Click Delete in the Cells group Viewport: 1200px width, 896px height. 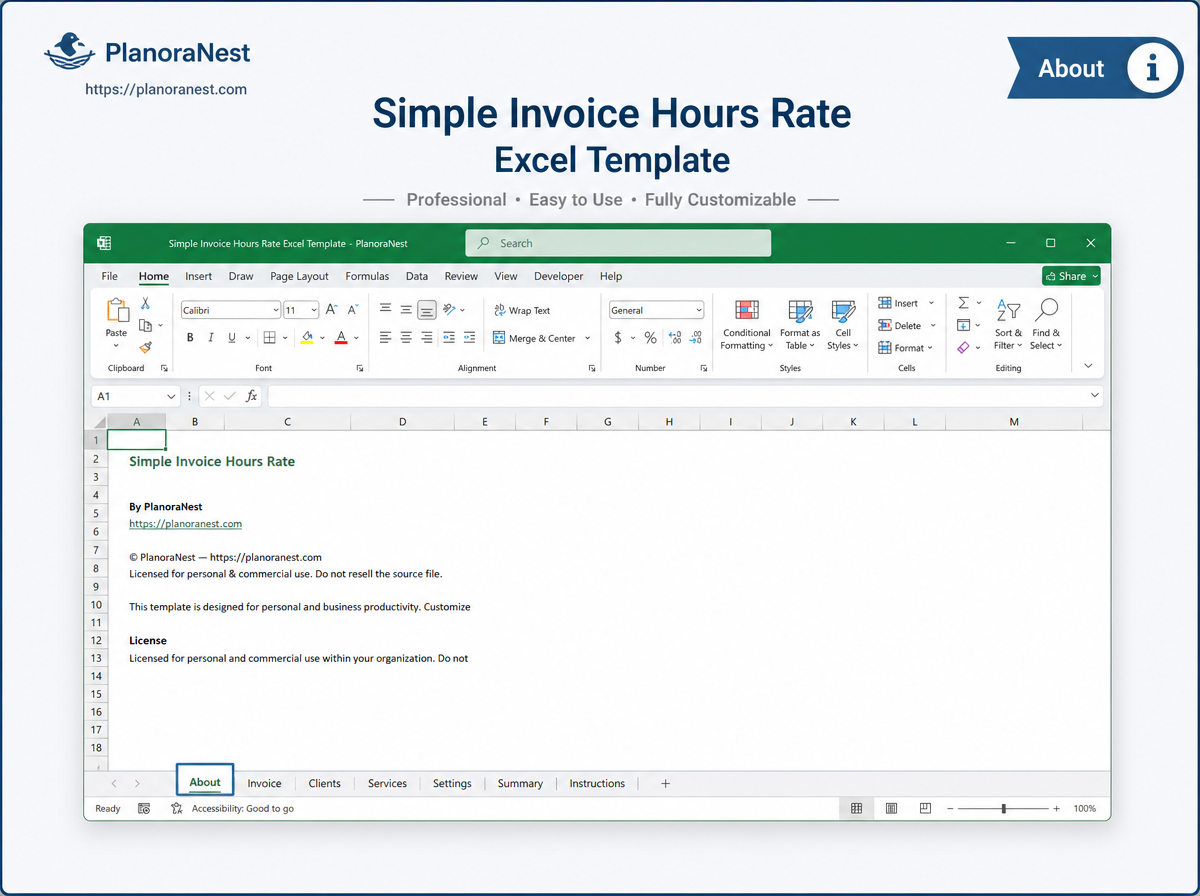901,325
